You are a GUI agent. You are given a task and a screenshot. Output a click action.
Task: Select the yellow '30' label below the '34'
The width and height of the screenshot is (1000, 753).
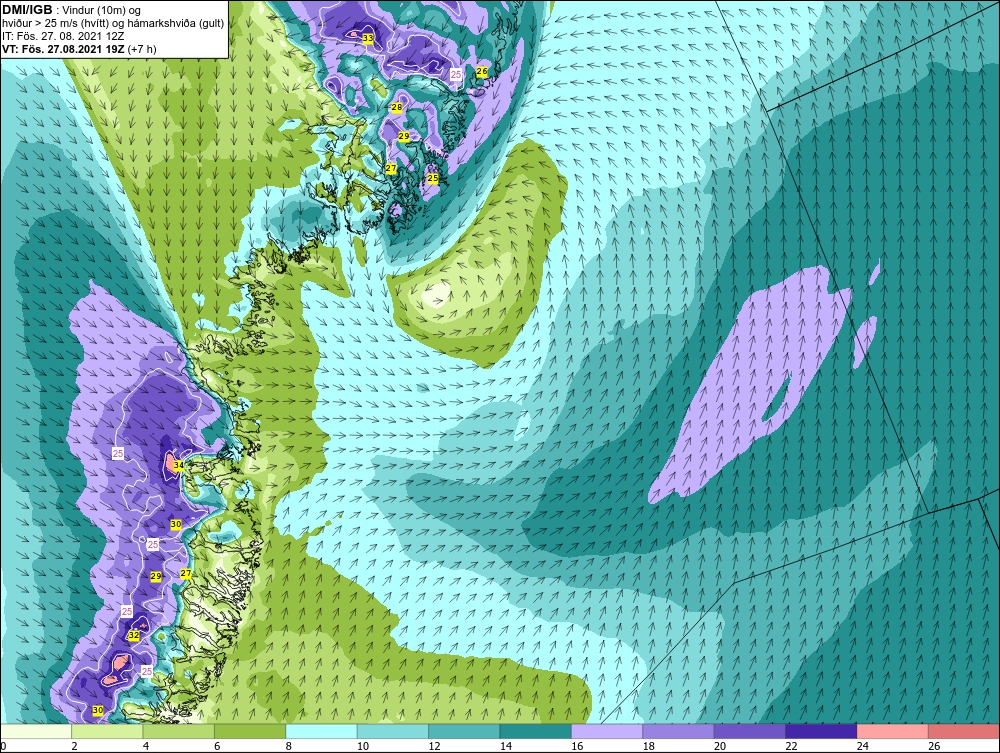tap(177, 524)
